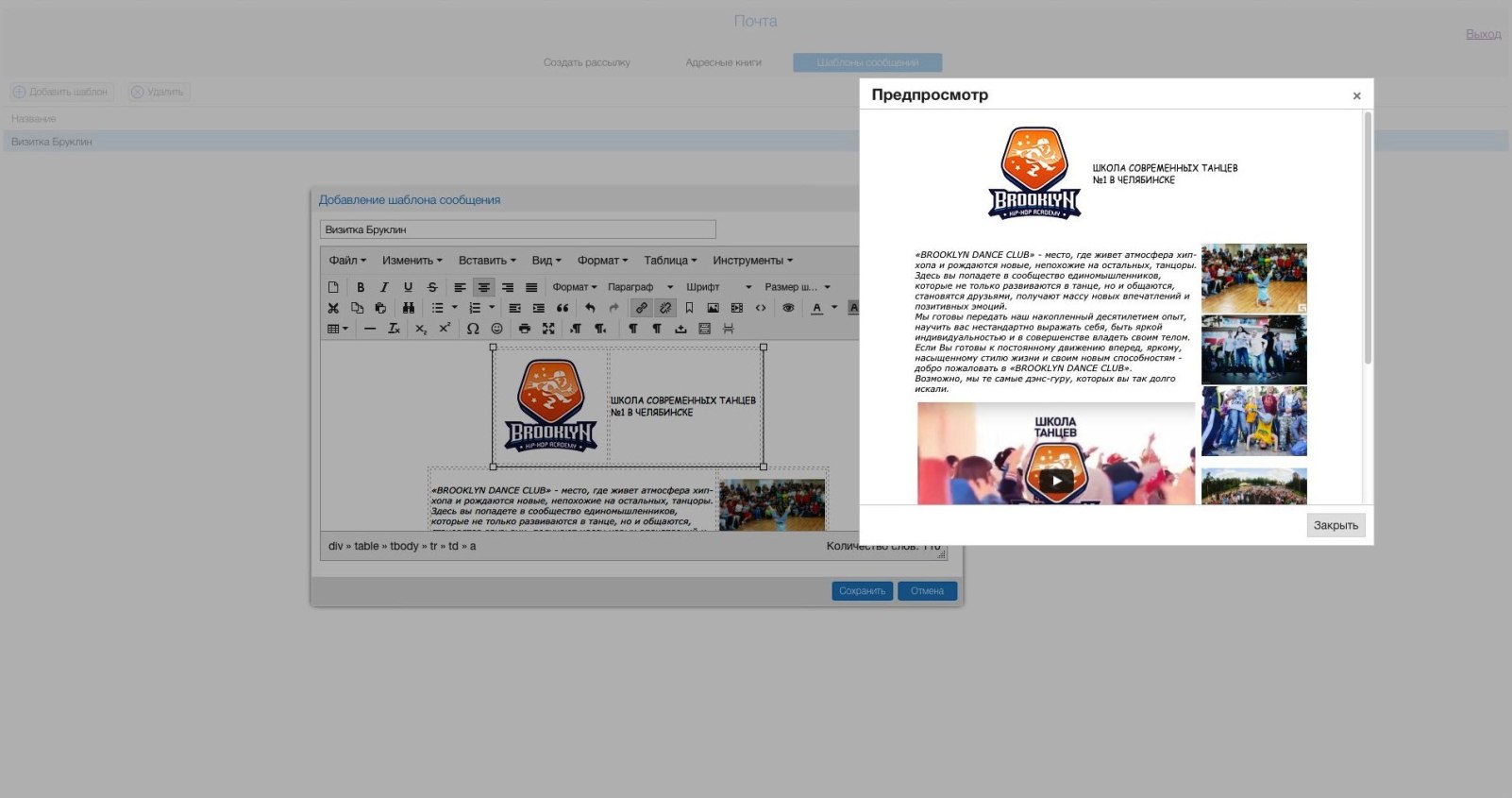Click the Undo arrow icon
Screen dimensions: 1512x798
point(590,308)
